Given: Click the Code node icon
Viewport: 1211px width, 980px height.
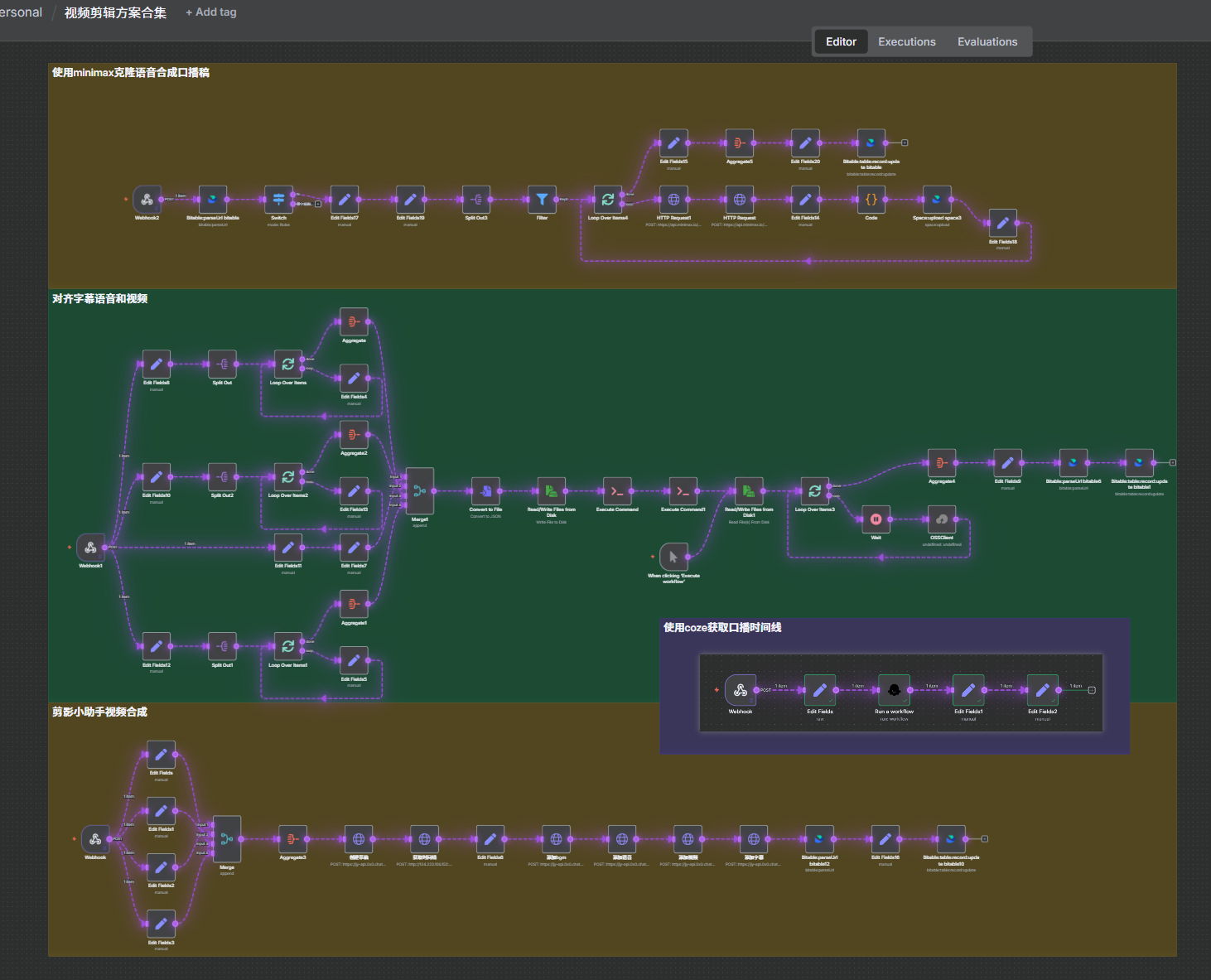Looking at the screenshot, I should click(x=871, y=200).
